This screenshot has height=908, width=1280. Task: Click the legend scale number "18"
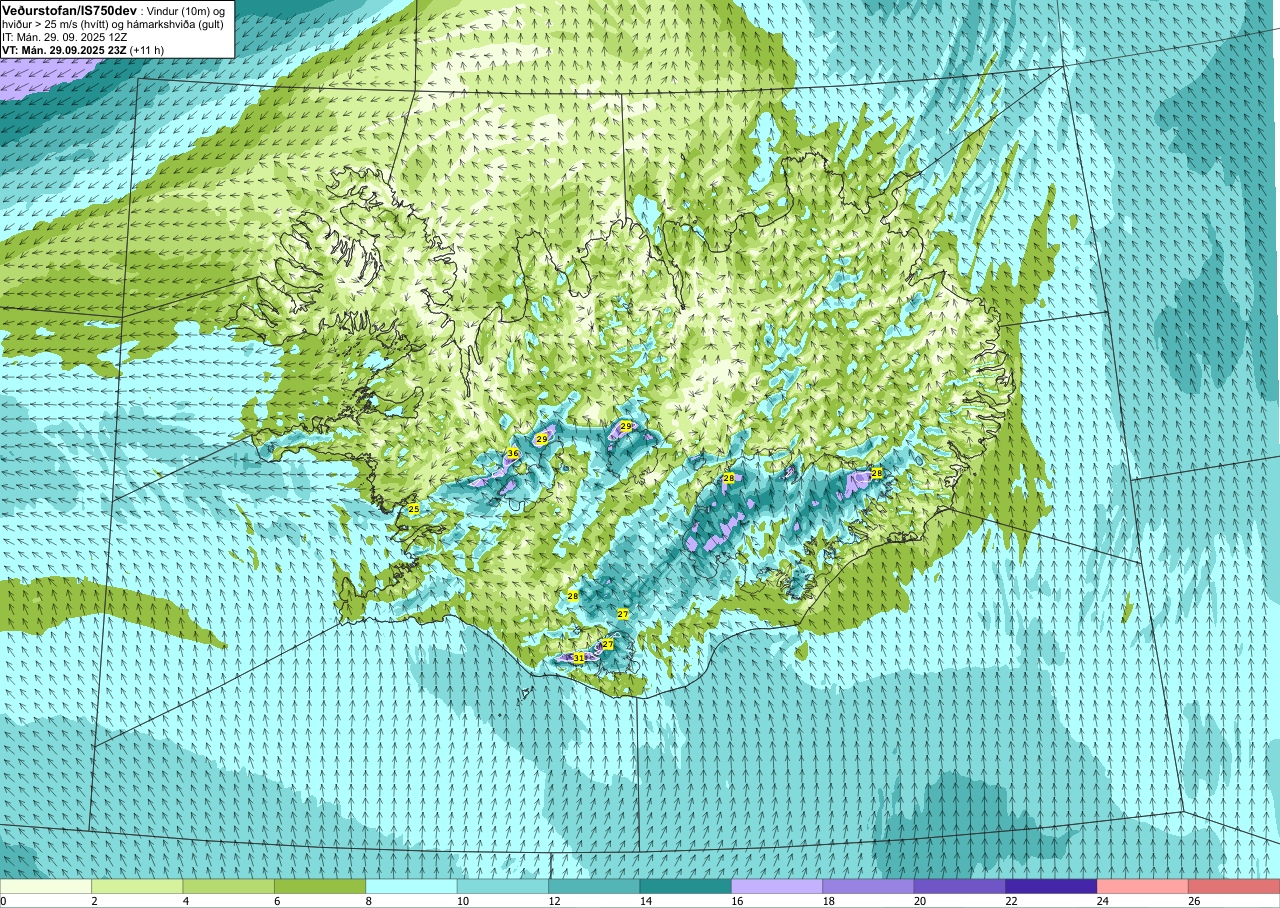pos(829,901)
